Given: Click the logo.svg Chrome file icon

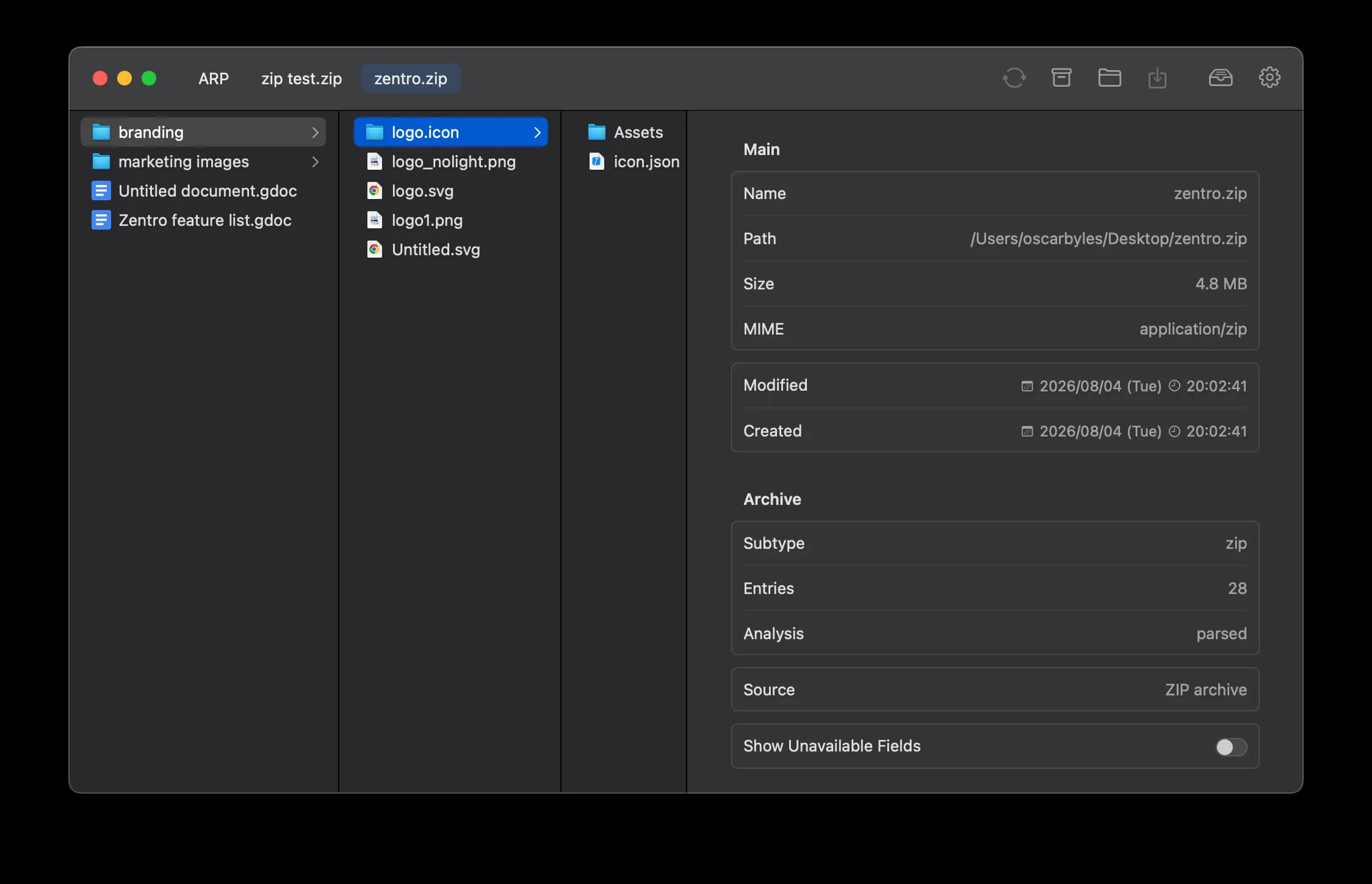Looking at the screenshot, I should [374, 190].
